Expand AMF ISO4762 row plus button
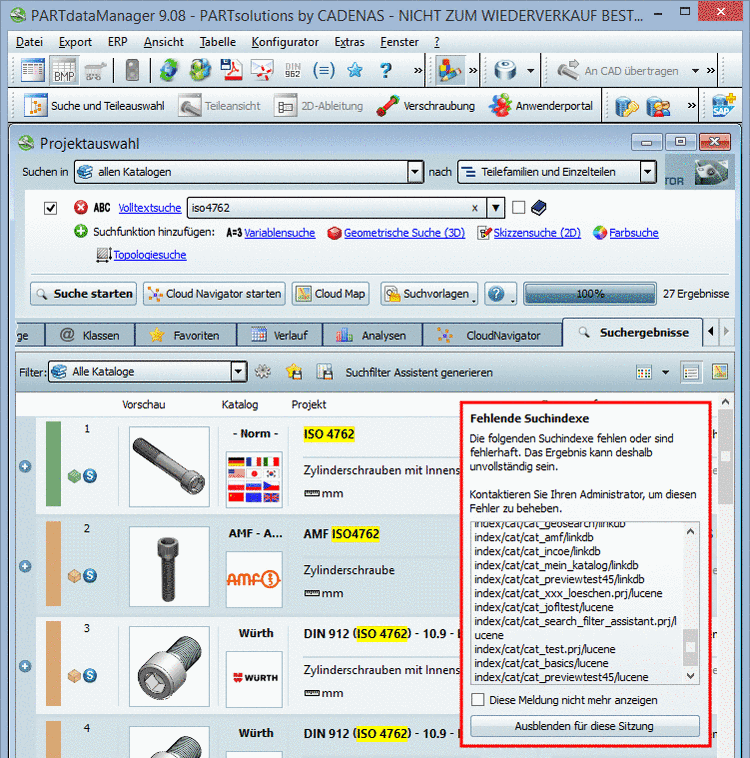Screen dimensions: 750x758 pos(25,566)
